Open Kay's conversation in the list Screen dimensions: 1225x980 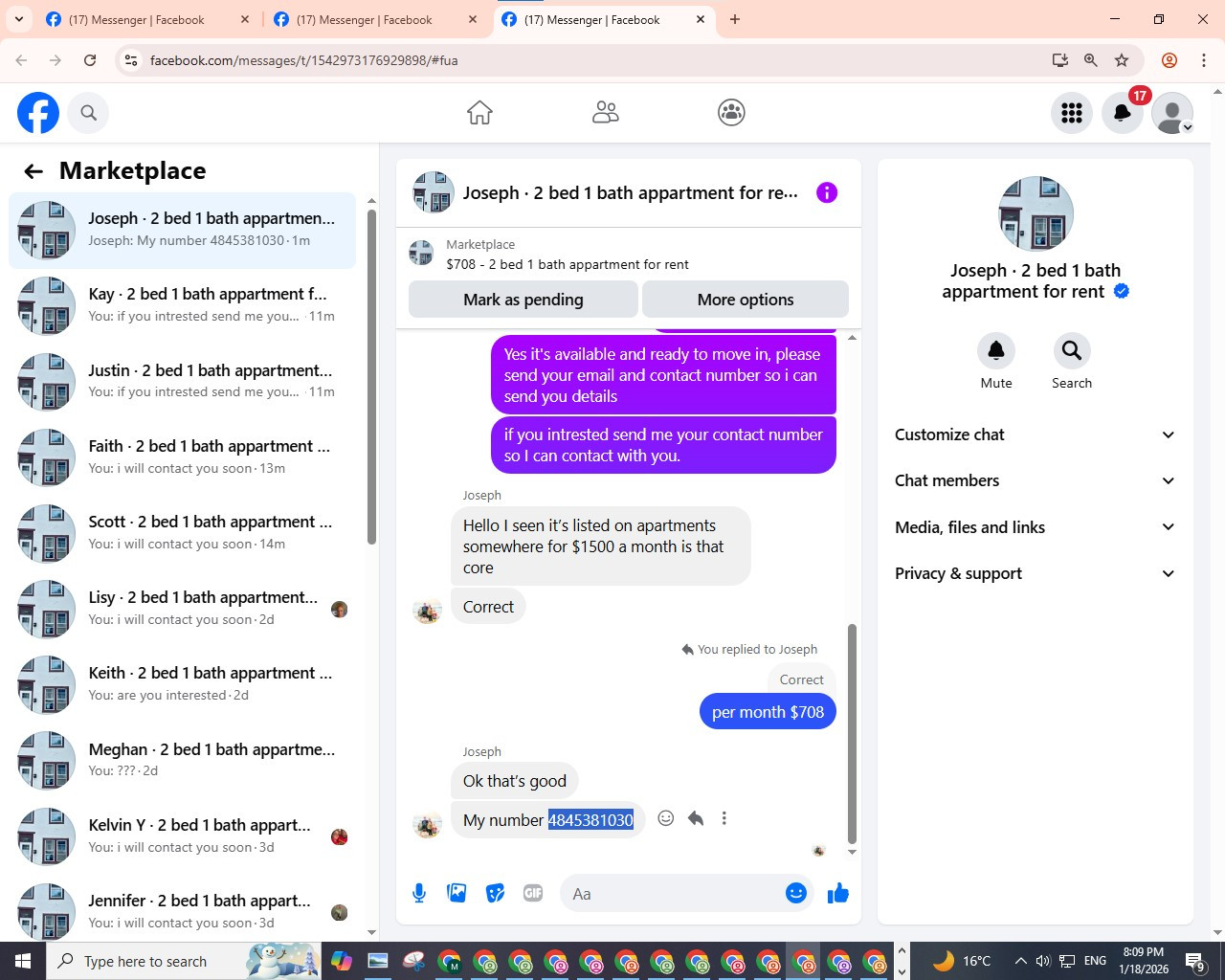(182, 306)
